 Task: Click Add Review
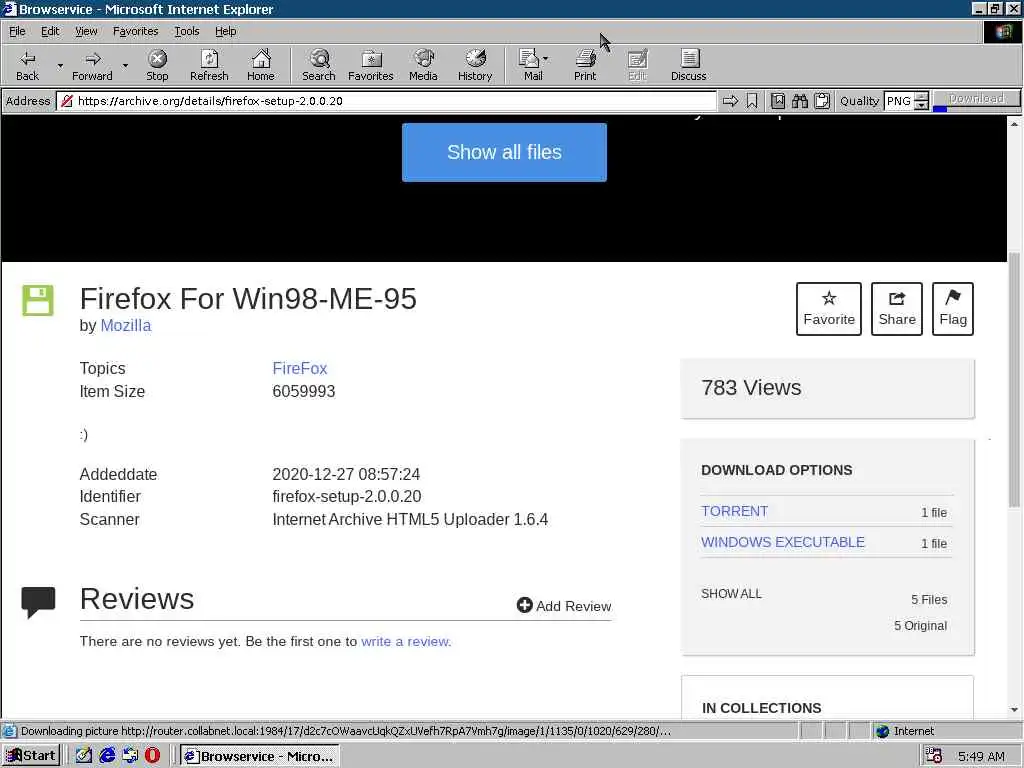pyautogui.click(x=564, y=606)
